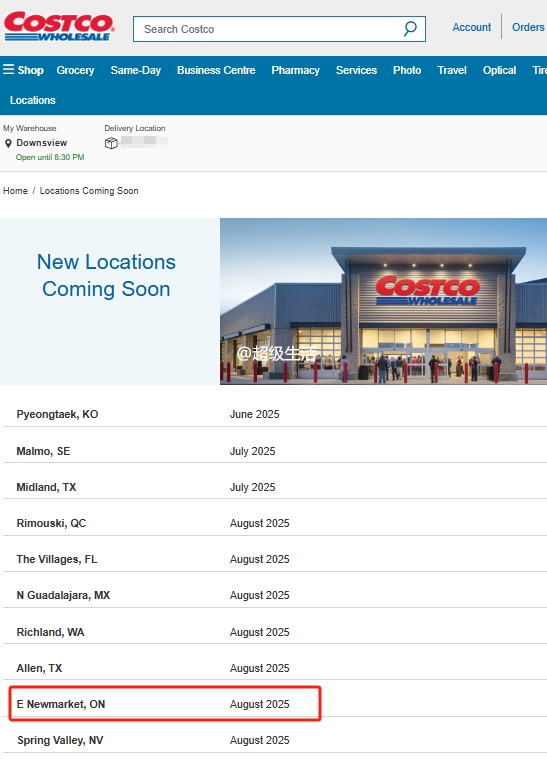Viewport: 547px width, 777px height.
Task: Click June 2025 opening date
Action: (x=255, y=414)
